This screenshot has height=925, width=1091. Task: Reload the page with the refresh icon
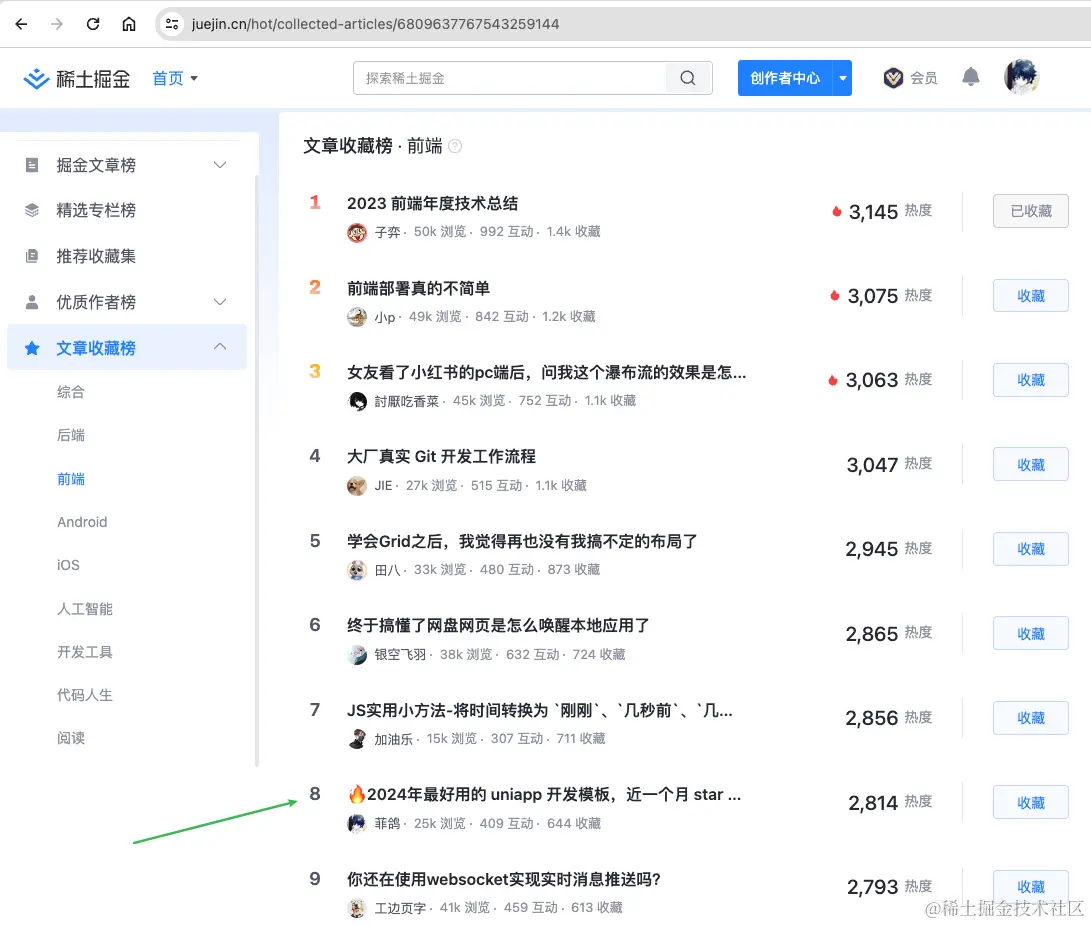click(93, 24)
